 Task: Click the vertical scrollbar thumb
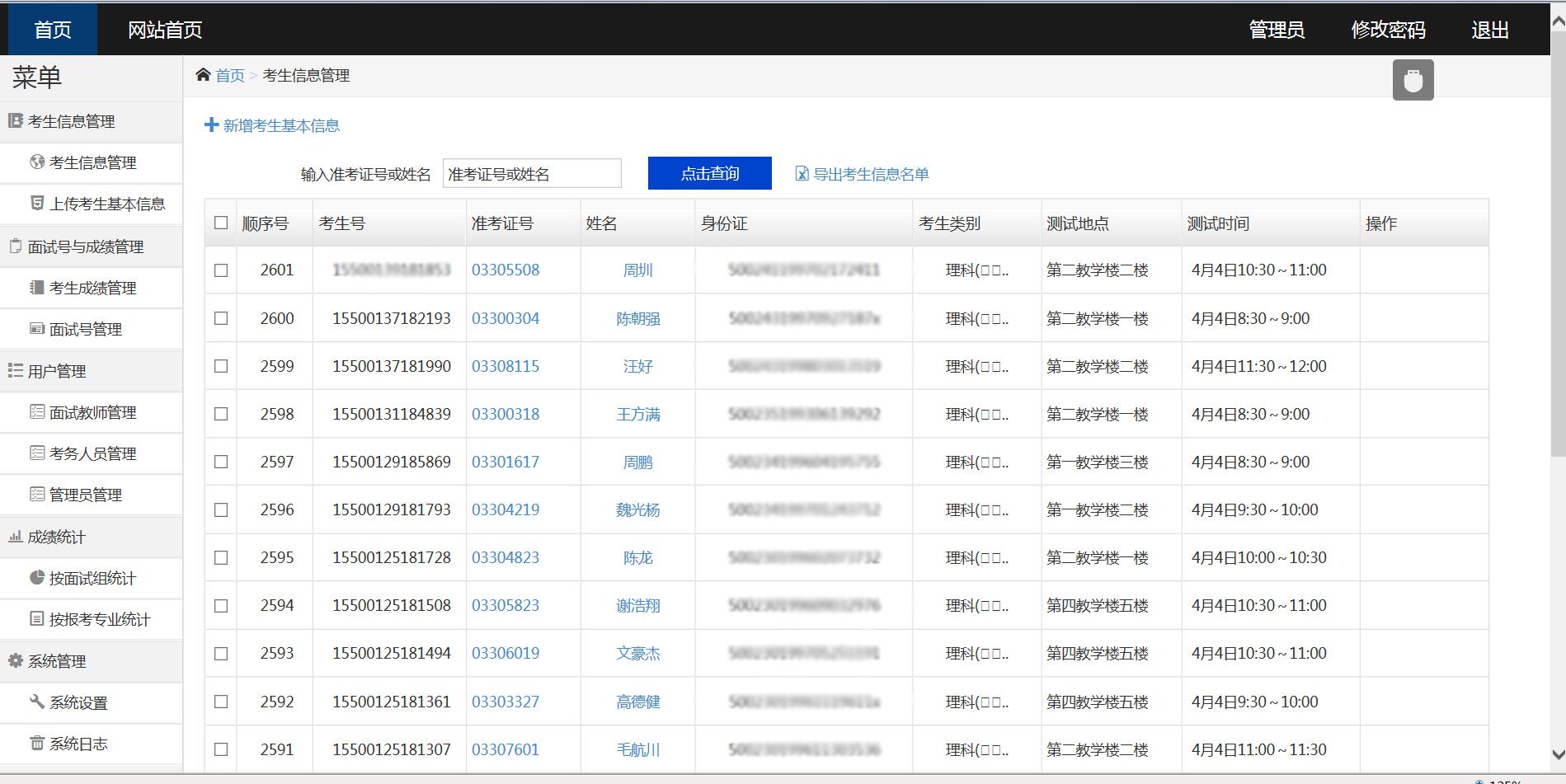(x=1558, y=243)
